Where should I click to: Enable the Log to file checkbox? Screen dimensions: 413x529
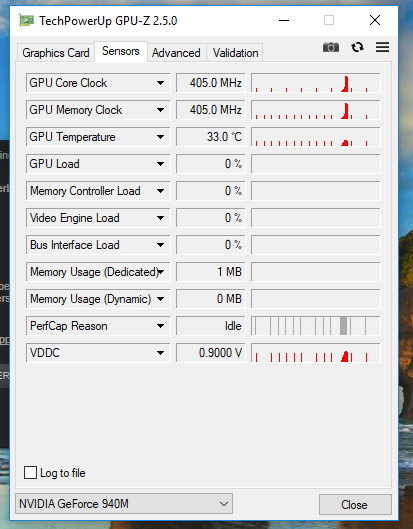(30, 472)
